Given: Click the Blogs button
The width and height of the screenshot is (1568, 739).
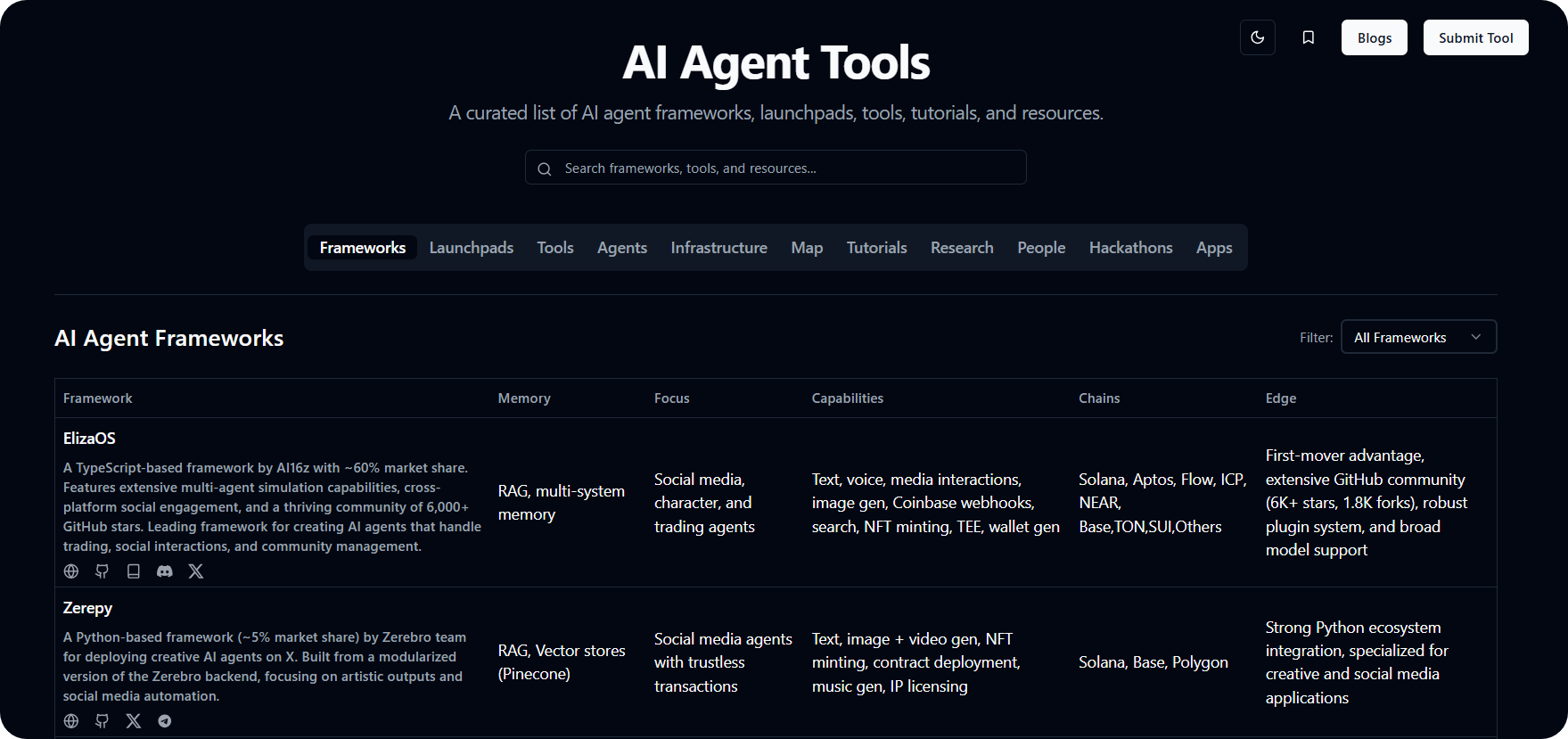Looking at the screenshot, I should [x=1374, y=37].
